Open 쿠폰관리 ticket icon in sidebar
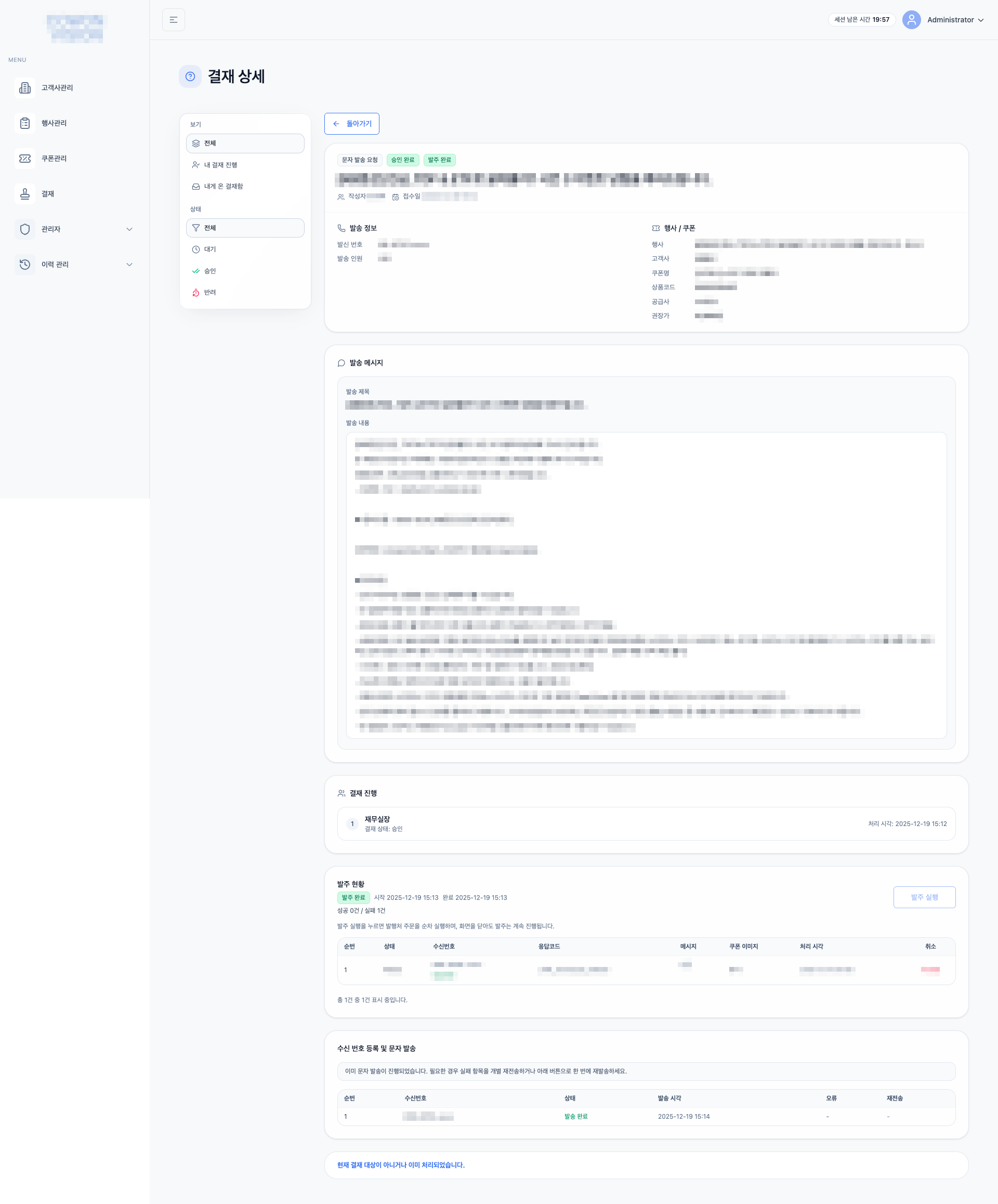The height and width of the screenshot is (1204, 998). click(24, 158)
